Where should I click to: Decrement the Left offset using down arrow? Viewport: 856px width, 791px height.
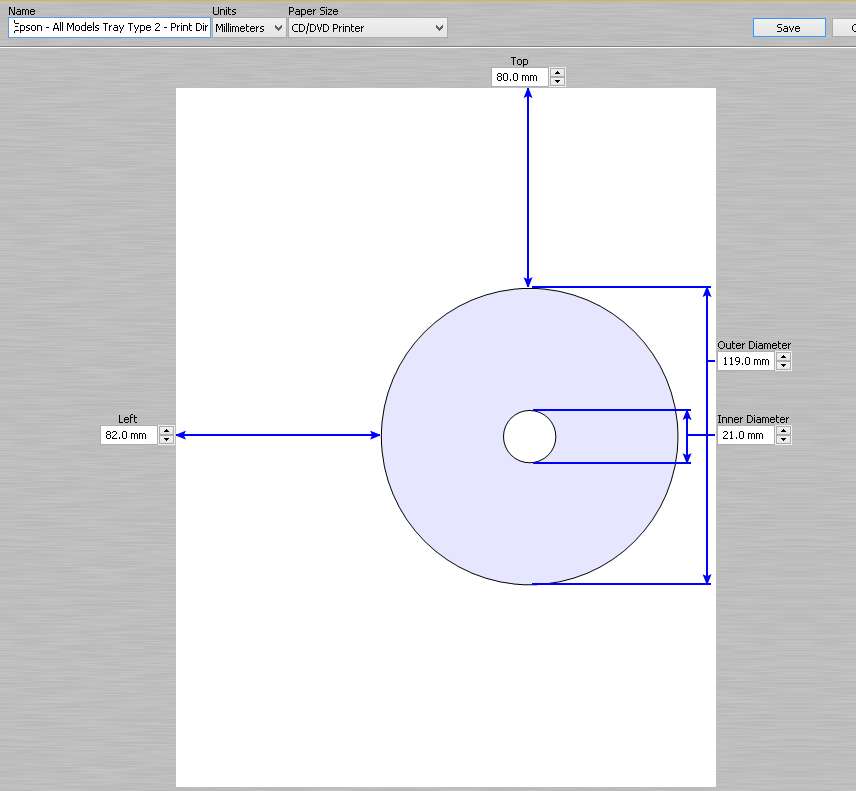click(x=166, y=439)
